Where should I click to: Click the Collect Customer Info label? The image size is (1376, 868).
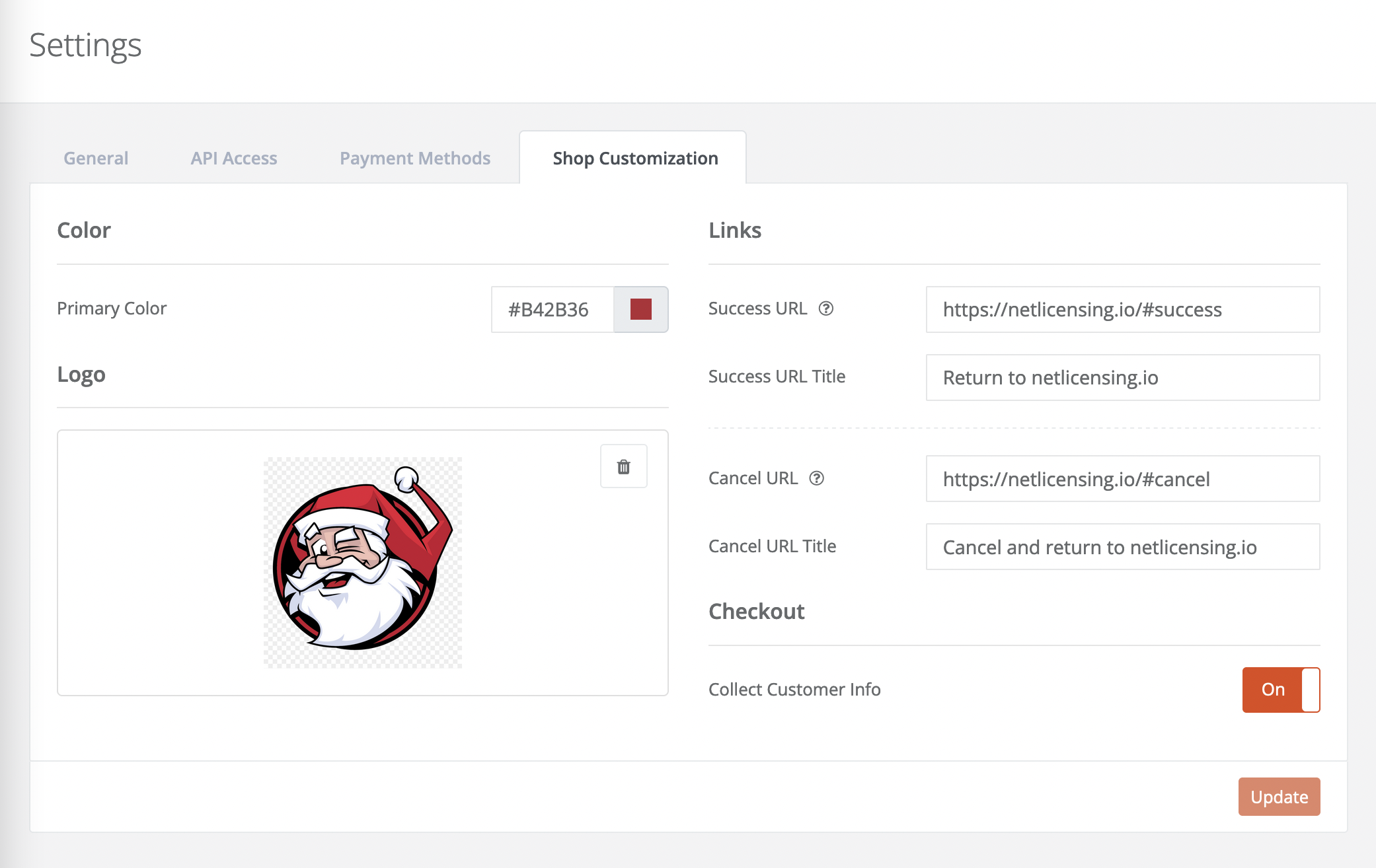794,690
